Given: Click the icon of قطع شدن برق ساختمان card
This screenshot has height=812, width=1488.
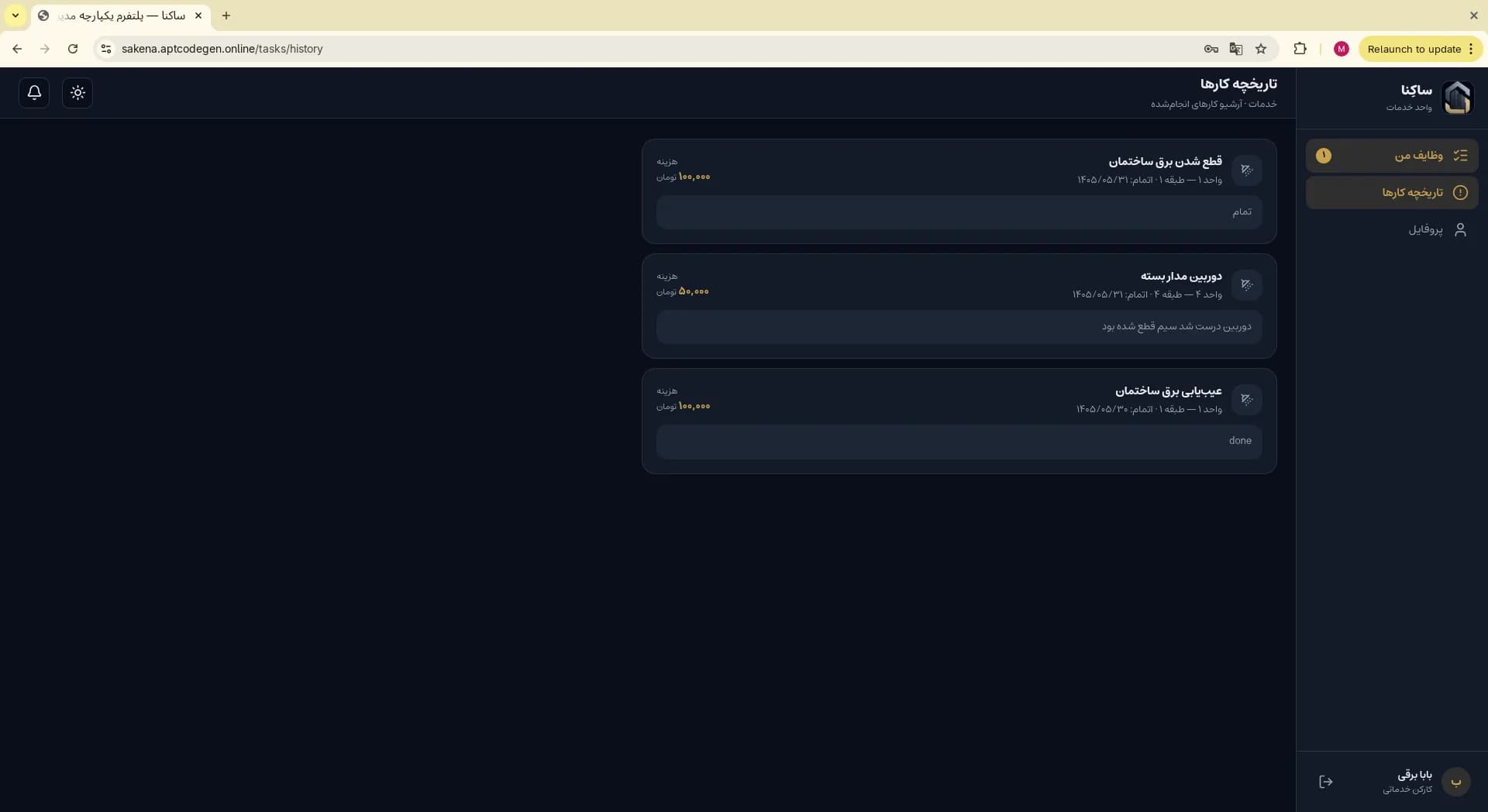Looking at the screenshot, I should coord(1247,170).
